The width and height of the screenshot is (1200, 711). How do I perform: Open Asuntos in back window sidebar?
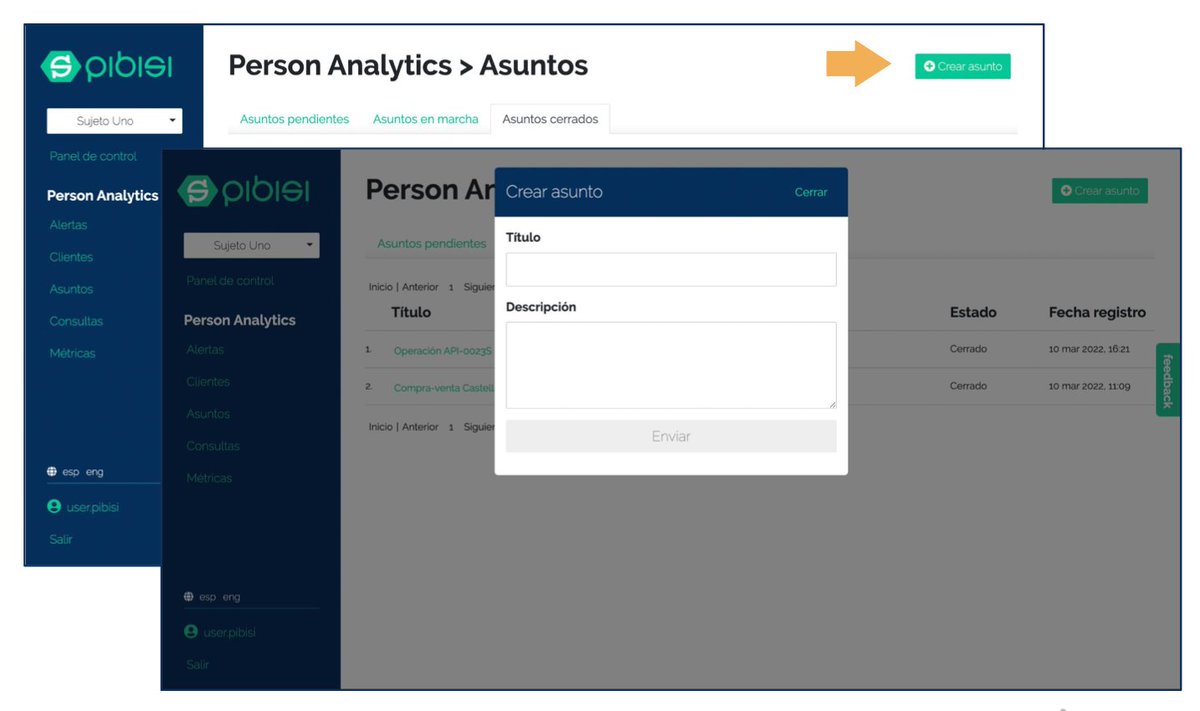[x=71, y=289]
